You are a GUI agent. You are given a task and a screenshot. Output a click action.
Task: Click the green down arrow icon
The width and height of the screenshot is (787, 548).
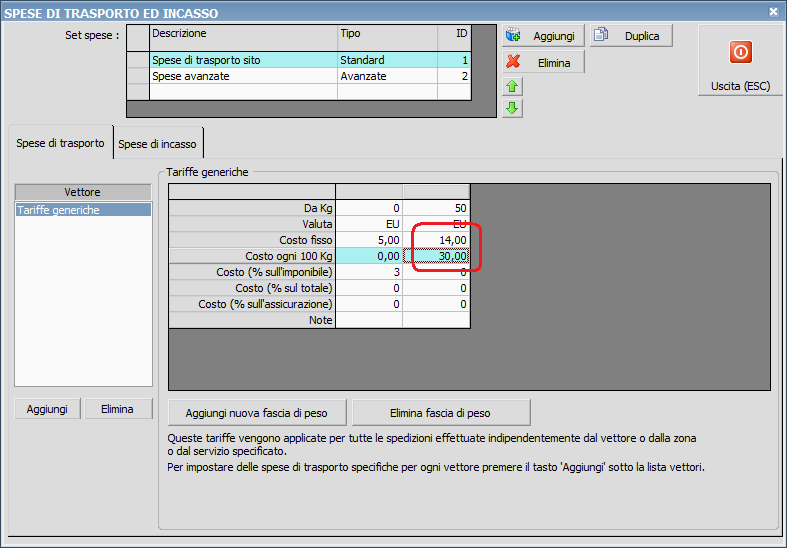click(x=512, y=108)
